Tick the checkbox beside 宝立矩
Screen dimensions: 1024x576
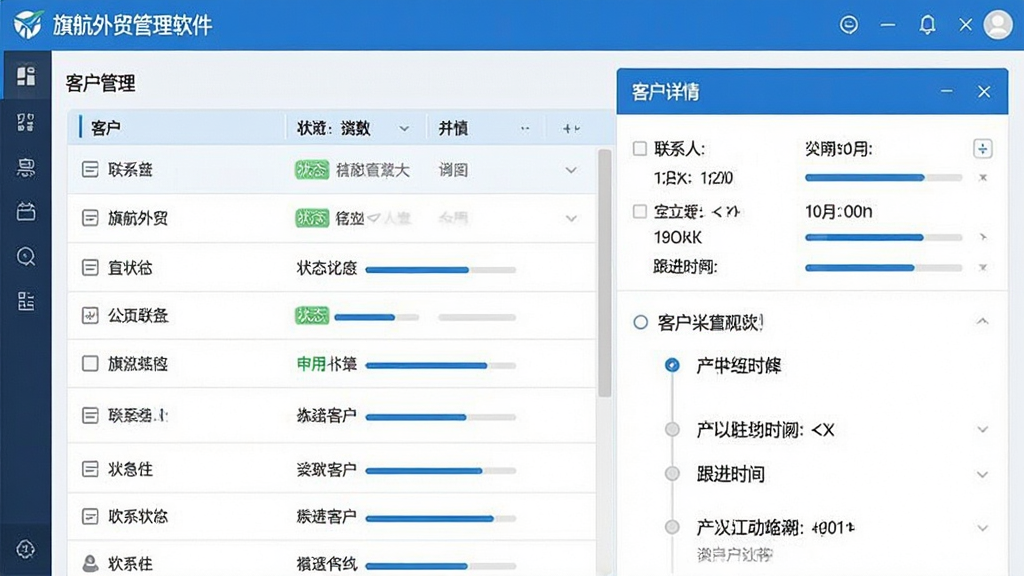640,212
